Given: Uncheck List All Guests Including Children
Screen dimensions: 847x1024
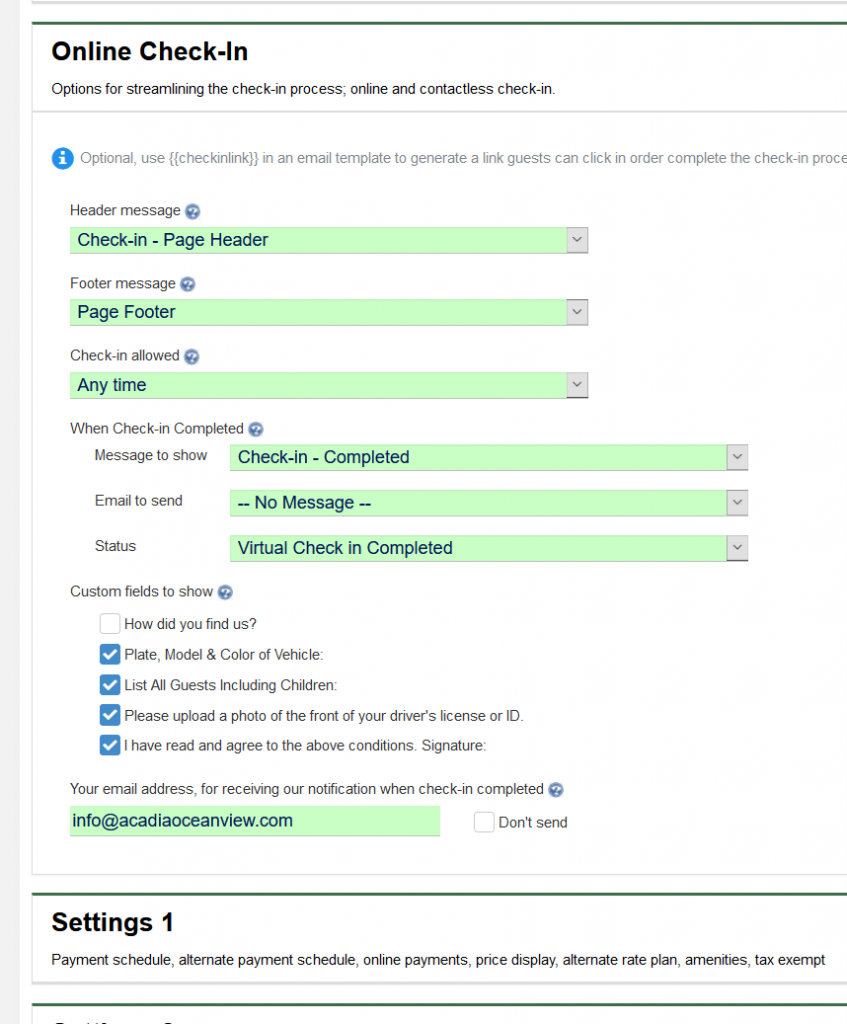Looking at the screenshot, I should coord(110,685).
